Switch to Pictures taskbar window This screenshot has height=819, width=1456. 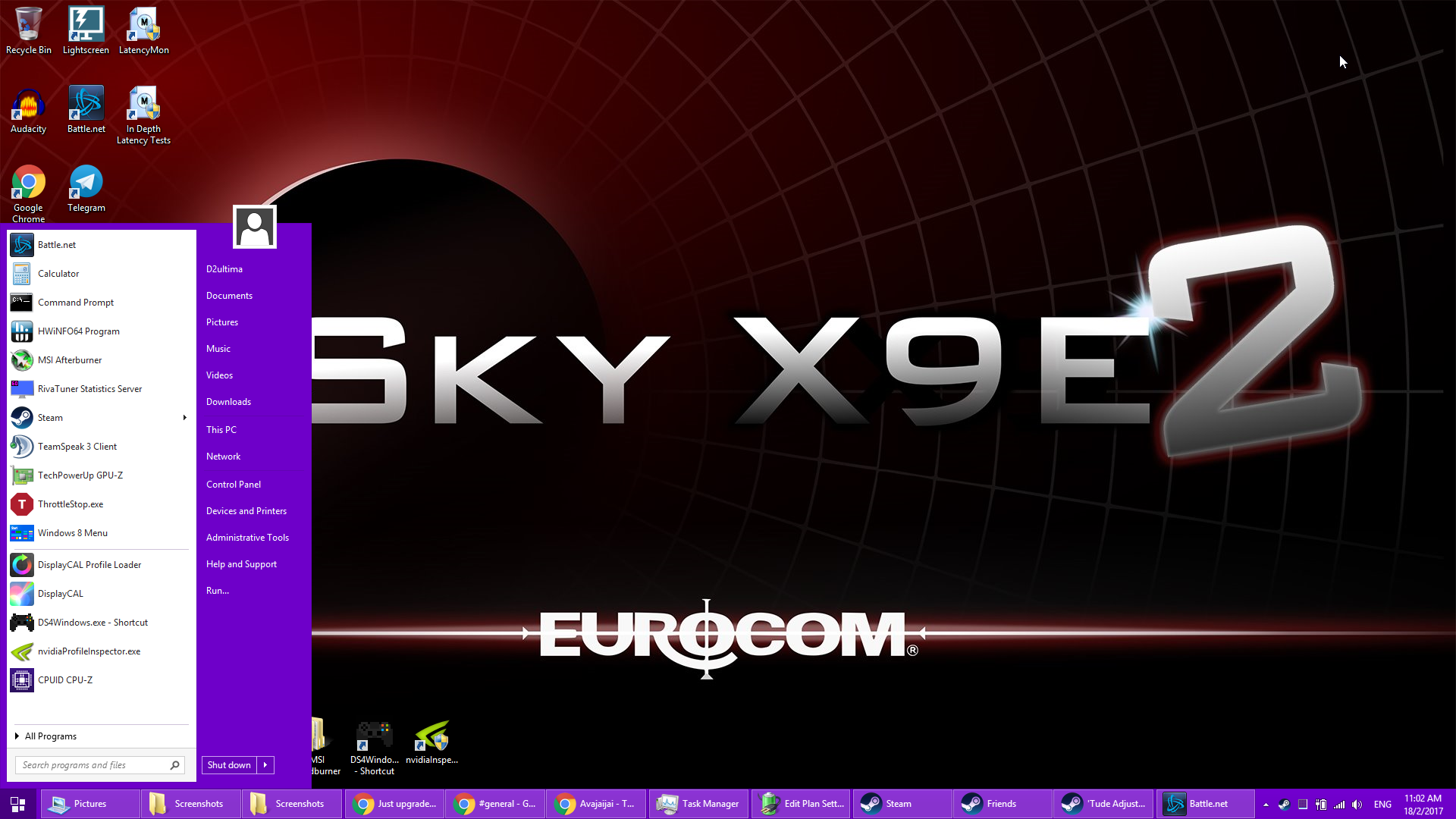tap(90, 804)
